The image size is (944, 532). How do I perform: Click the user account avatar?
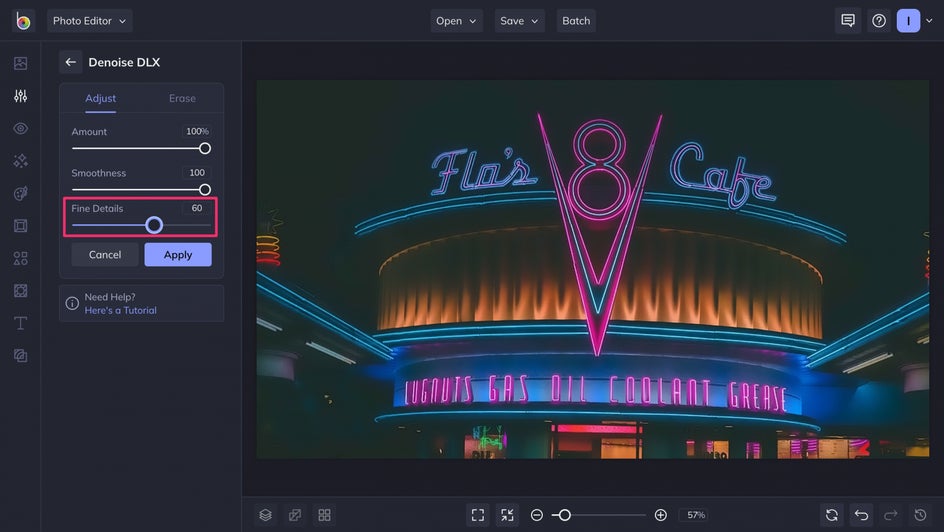[908, 21]
